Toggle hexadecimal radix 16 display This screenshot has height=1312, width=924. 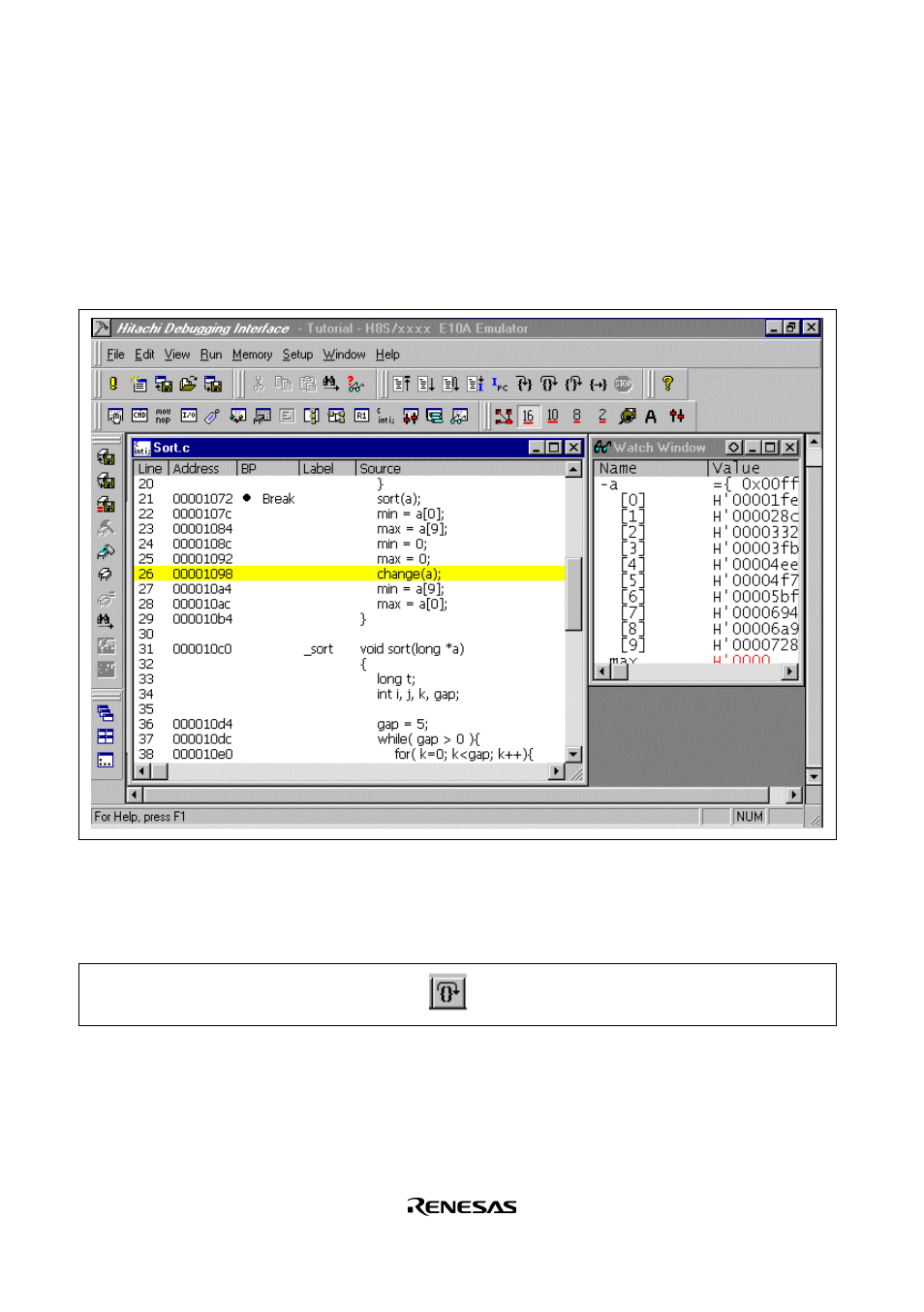click(528, 416)
